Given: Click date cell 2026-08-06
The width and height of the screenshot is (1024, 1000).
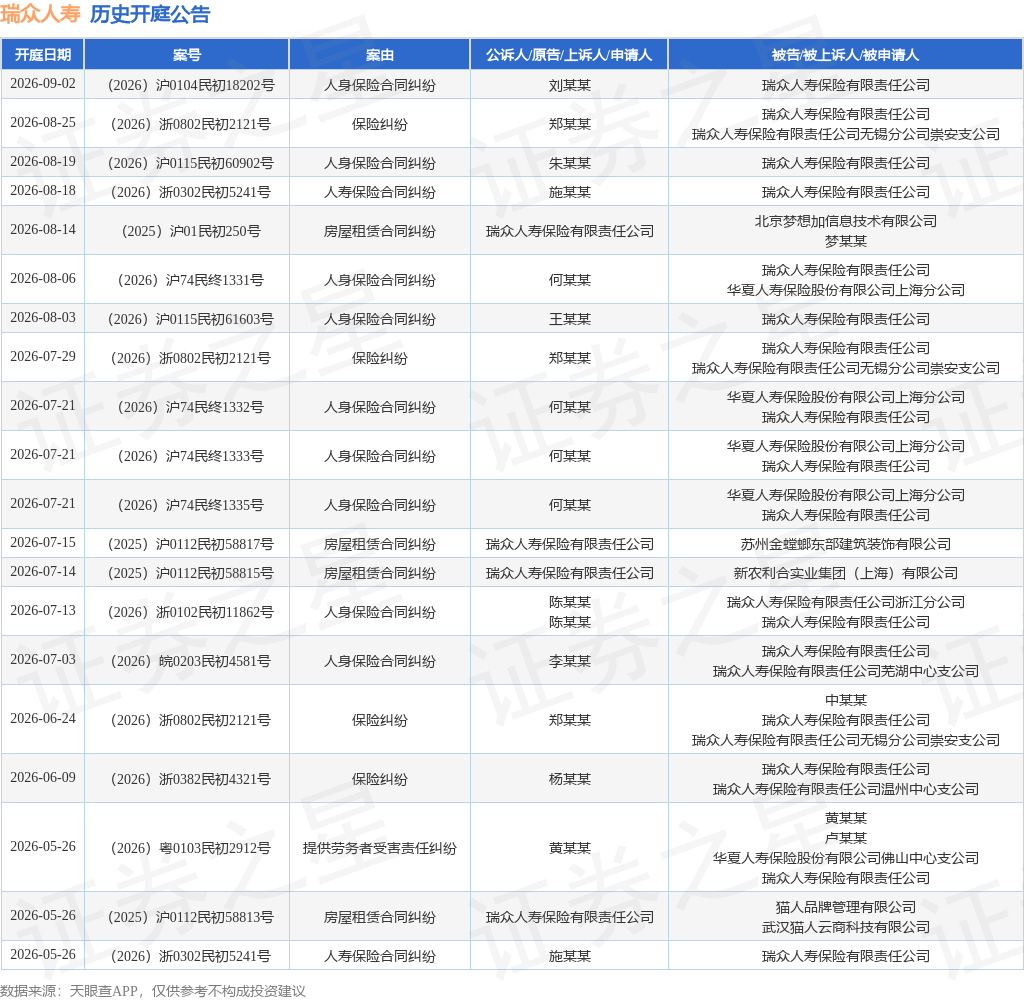Looking at the screenshot, I should tap(43, 279).
